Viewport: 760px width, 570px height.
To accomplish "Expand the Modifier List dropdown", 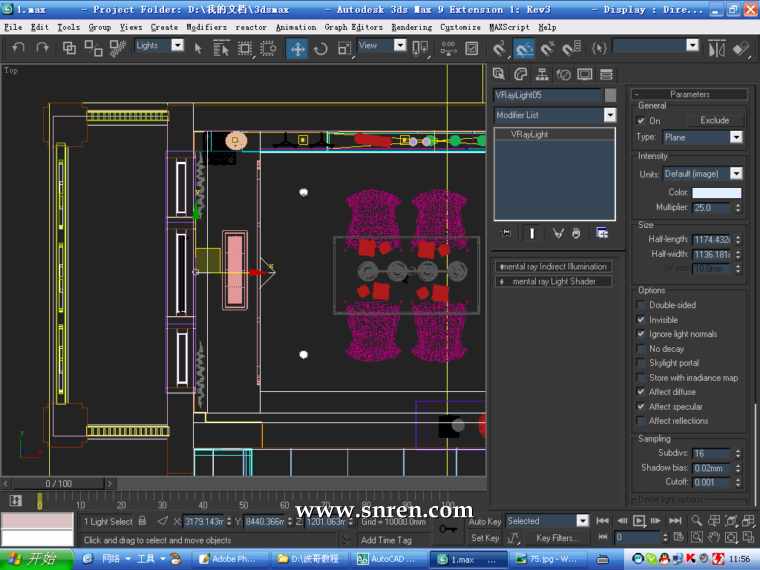I will point(609,115).
